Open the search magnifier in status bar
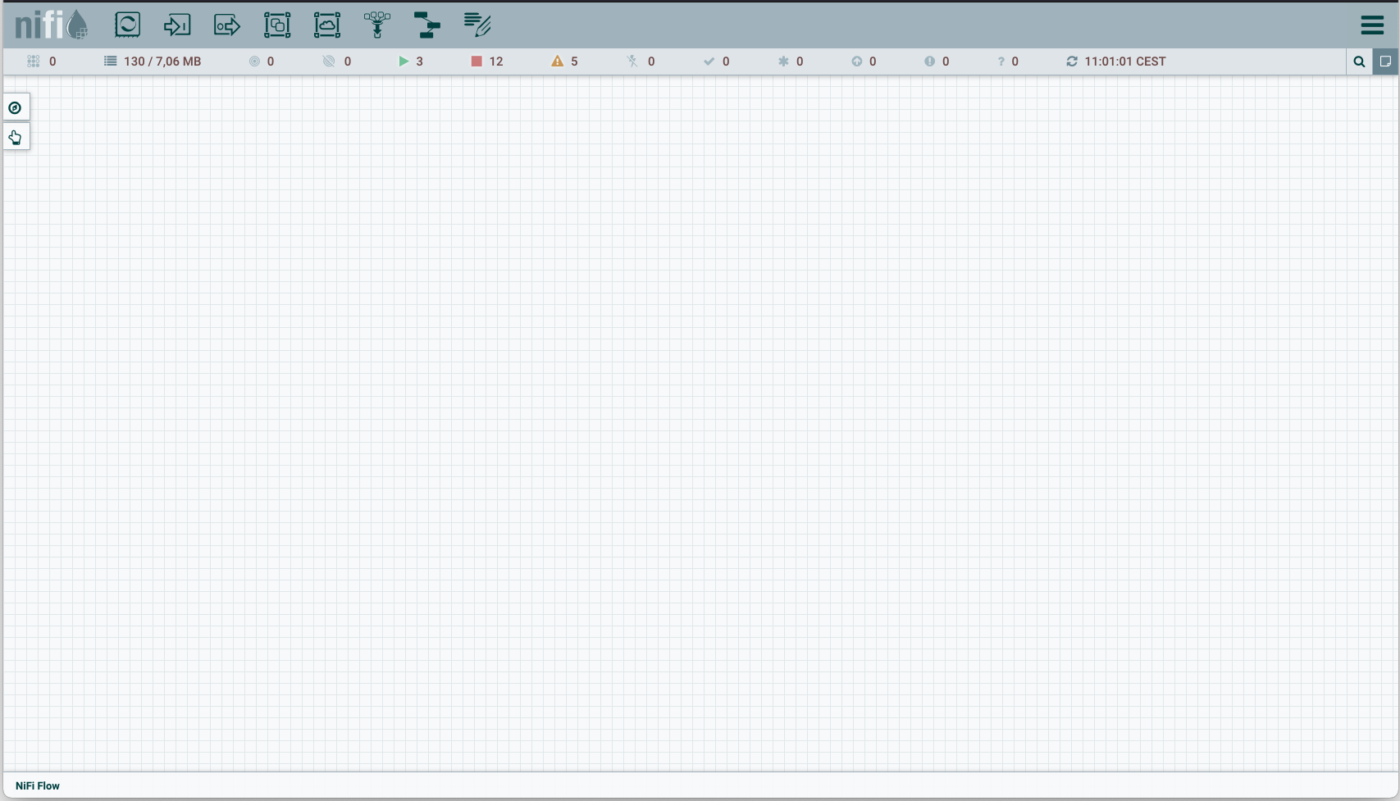This screenshot has height=801, width=1400. pos(1359,62)
